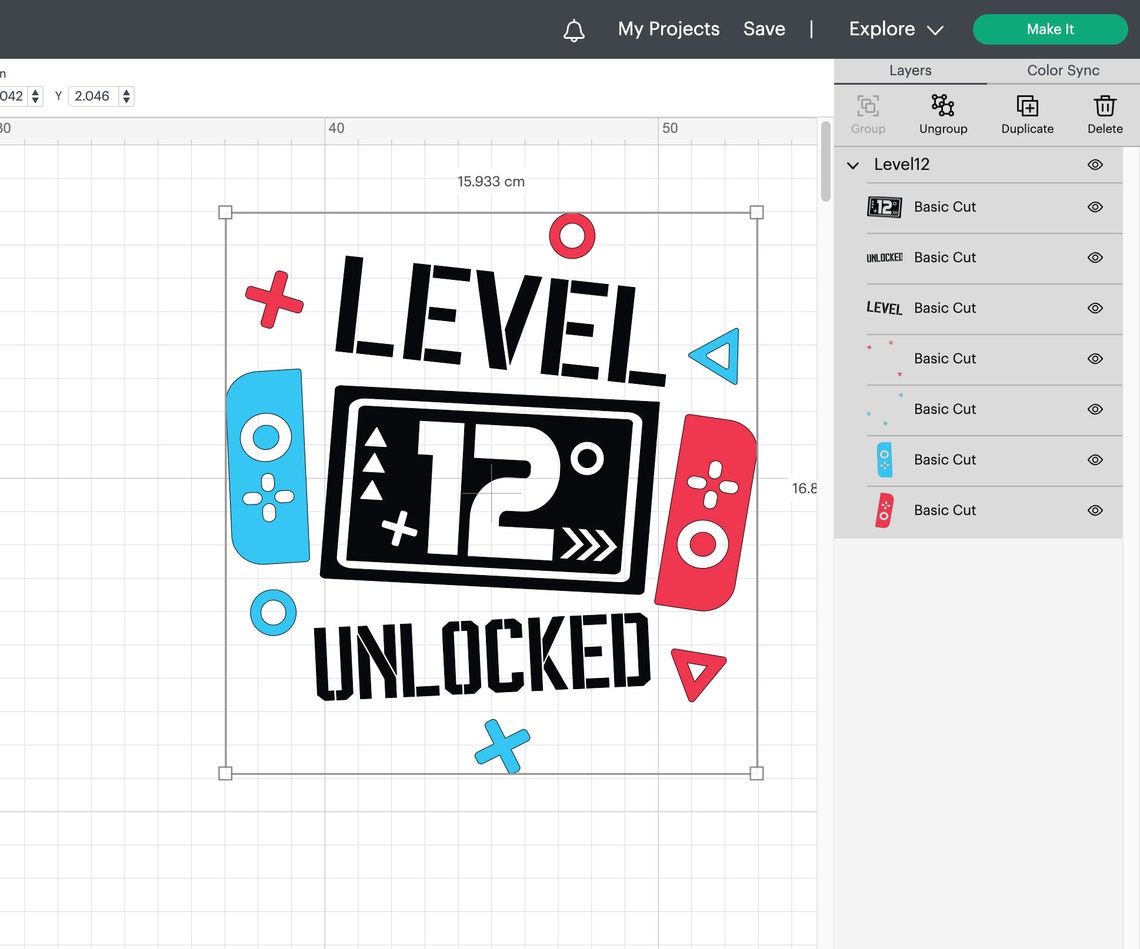Click the red controller layer thumbnail
1140x949 pixels.
[884, 510]
